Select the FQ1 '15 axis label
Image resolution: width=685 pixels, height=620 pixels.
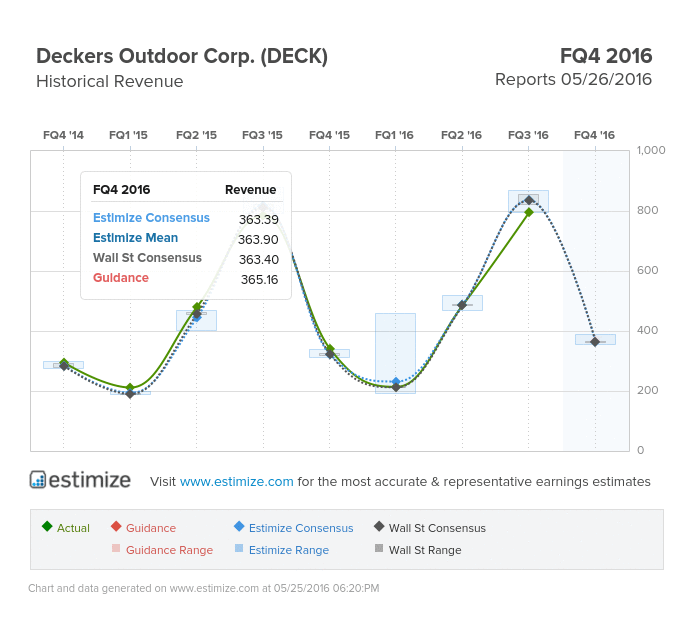tap(128, 135)
